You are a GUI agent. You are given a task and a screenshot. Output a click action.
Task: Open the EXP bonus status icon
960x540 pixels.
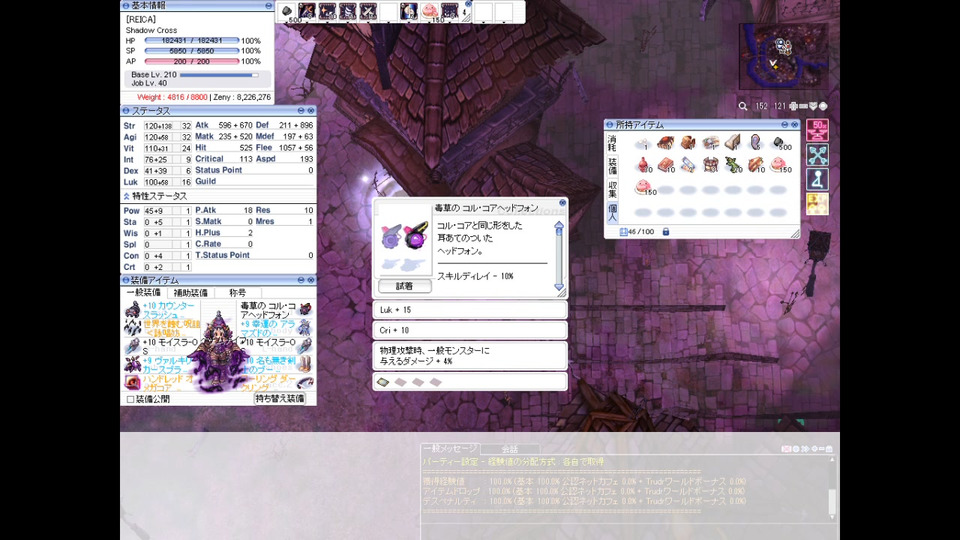pyautogui.click(x=817, y=204)
